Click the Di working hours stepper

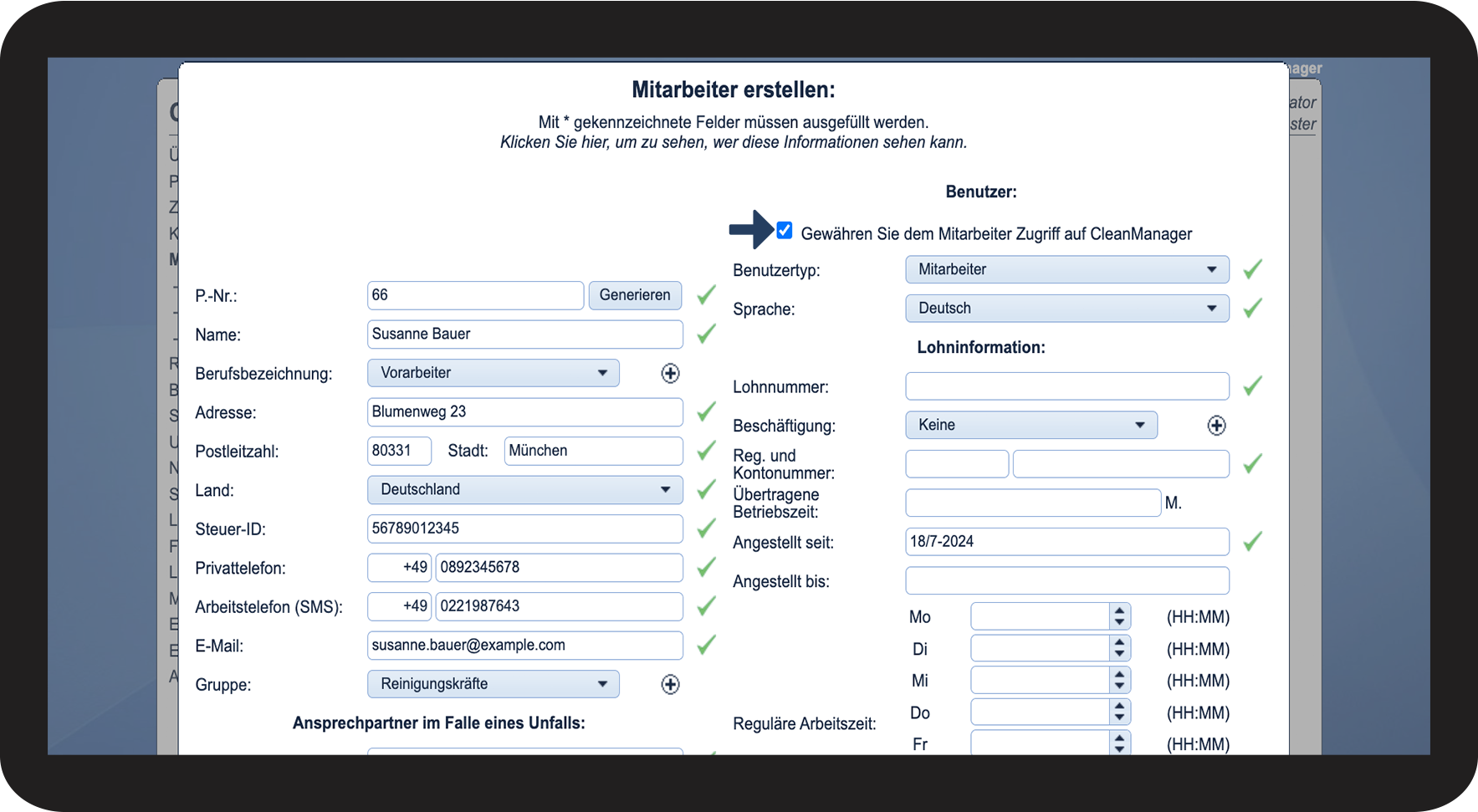click(1119, 649)
